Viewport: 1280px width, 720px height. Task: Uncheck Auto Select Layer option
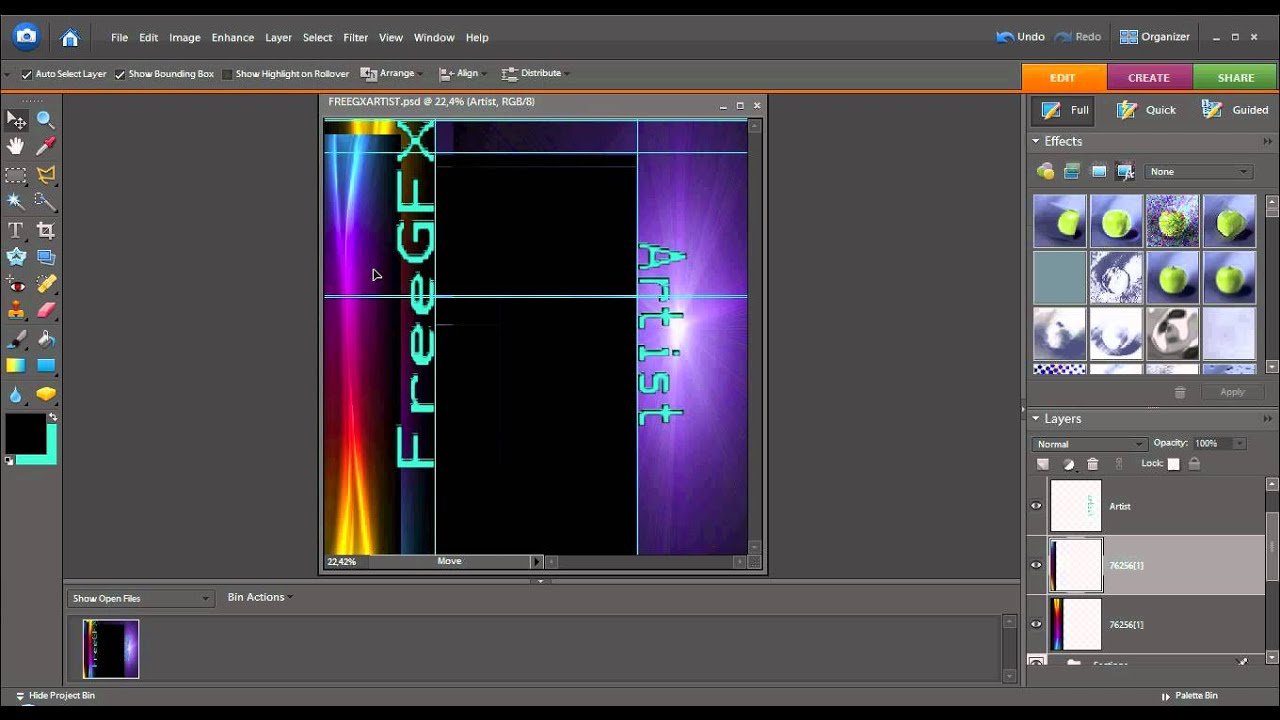coord(27,74)
